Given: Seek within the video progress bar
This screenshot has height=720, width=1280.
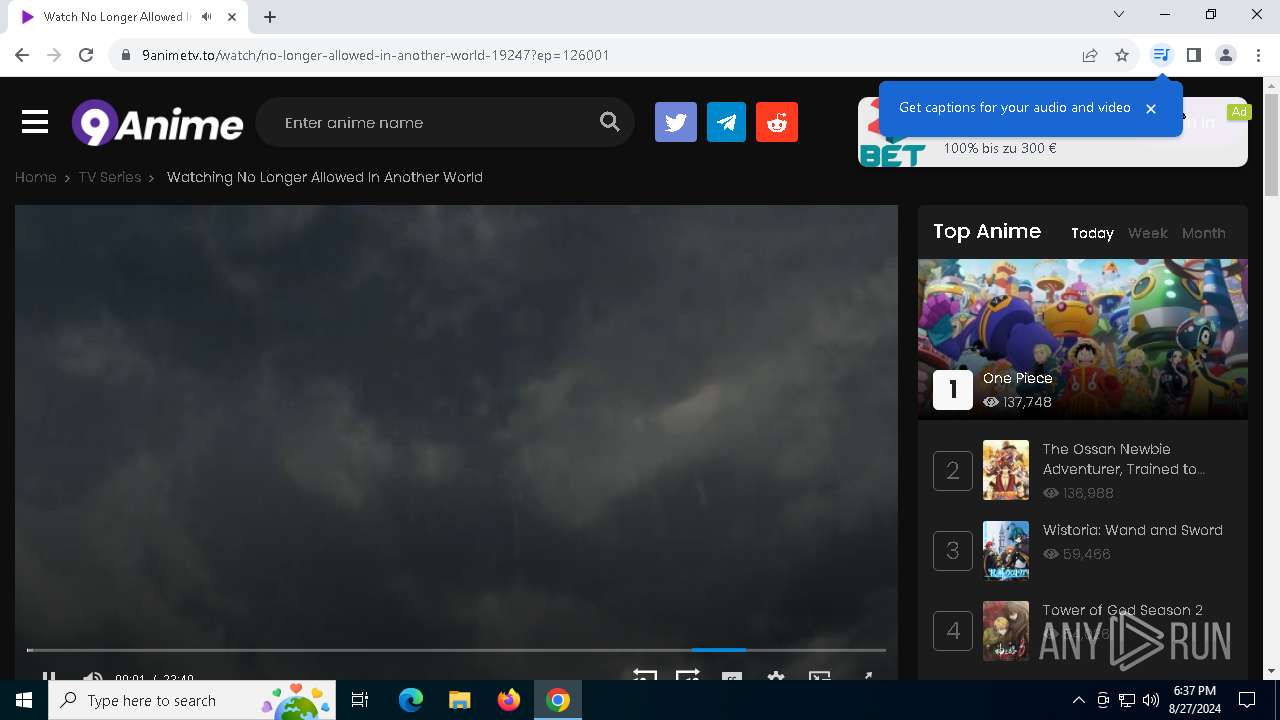Looking at the screenshot, I should click(456, 650).
